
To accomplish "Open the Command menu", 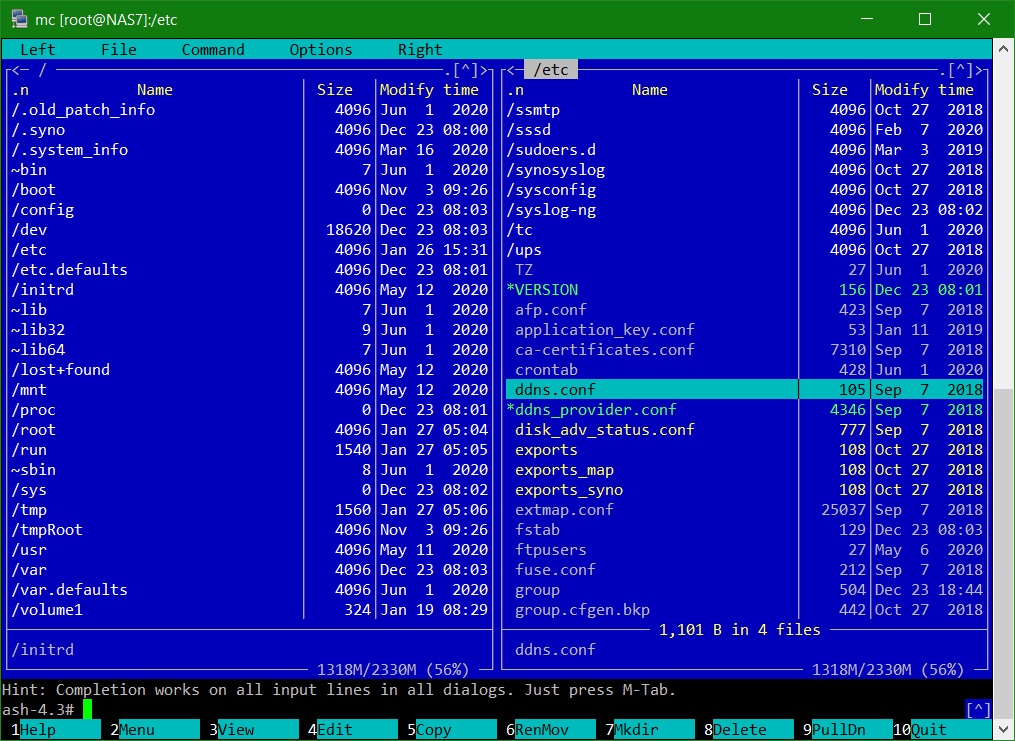I will (212, 49).
